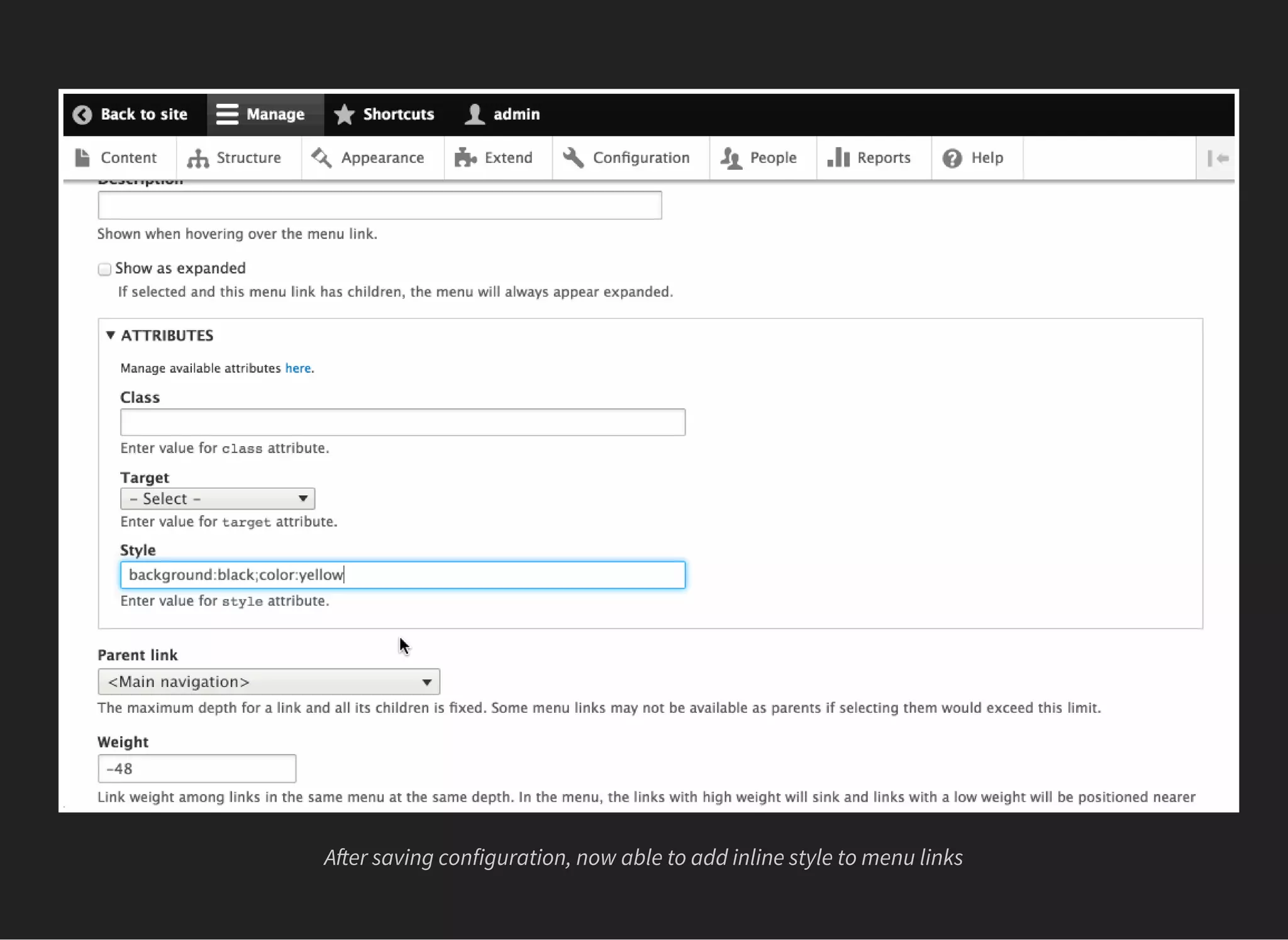
Task: Go Back to site
Action: [x=135, y=115]
